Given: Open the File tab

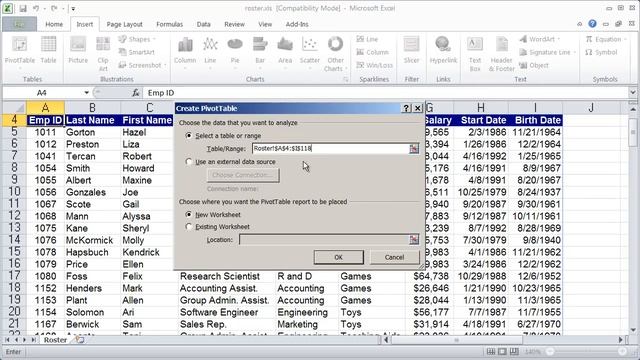Looking at the screenshot, I should pos(19,24).
